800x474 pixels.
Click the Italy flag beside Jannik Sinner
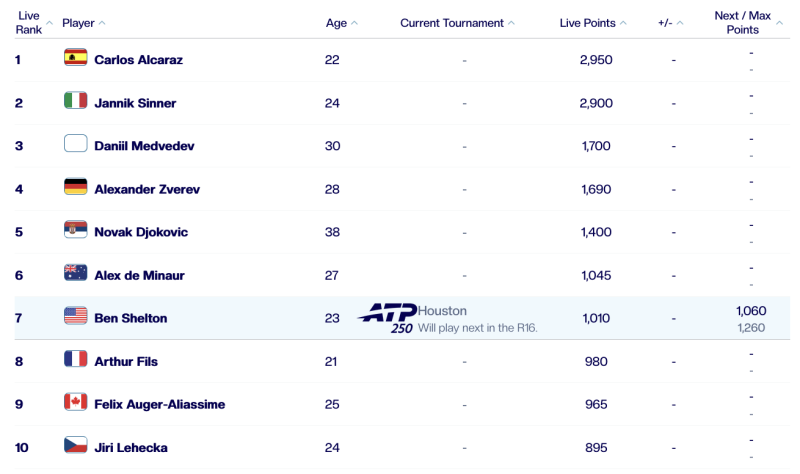point(76,101)
